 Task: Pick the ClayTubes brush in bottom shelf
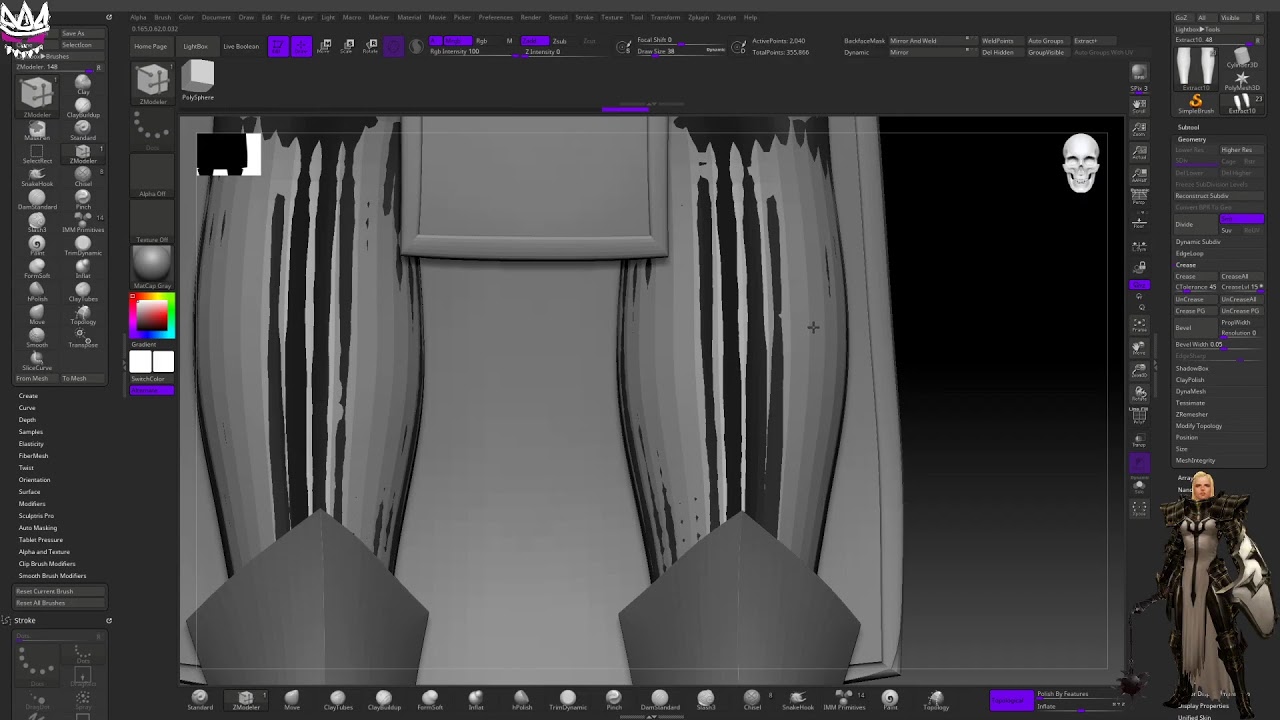[338, 699]
